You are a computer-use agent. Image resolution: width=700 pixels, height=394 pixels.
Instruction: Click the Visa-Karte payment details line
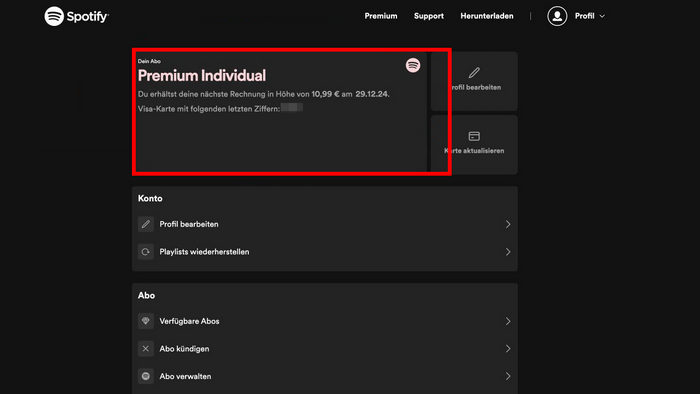click(x=220, y=108)
